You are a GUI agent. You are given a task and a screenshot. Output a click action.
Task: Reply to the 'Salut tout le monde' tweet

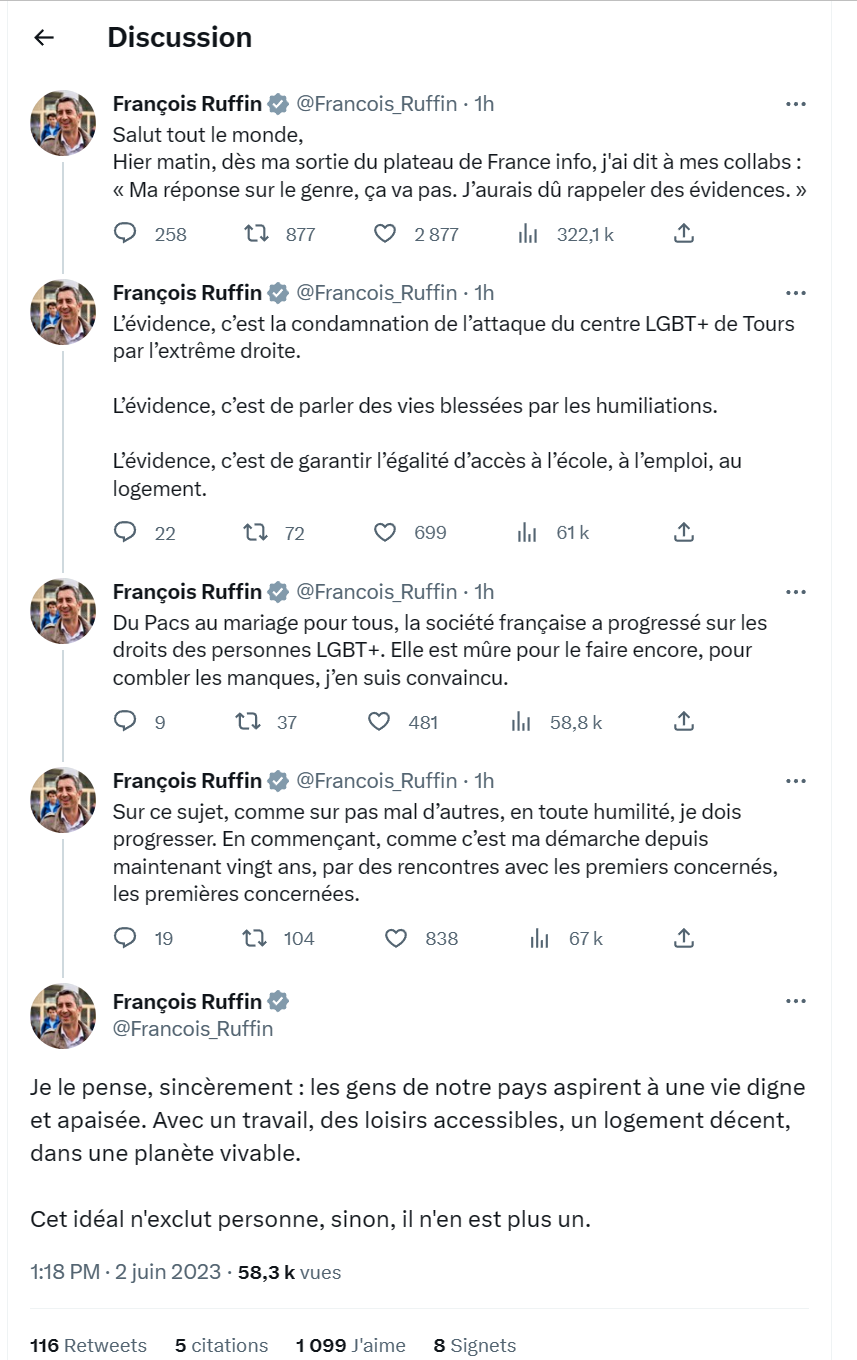(125, 234)
